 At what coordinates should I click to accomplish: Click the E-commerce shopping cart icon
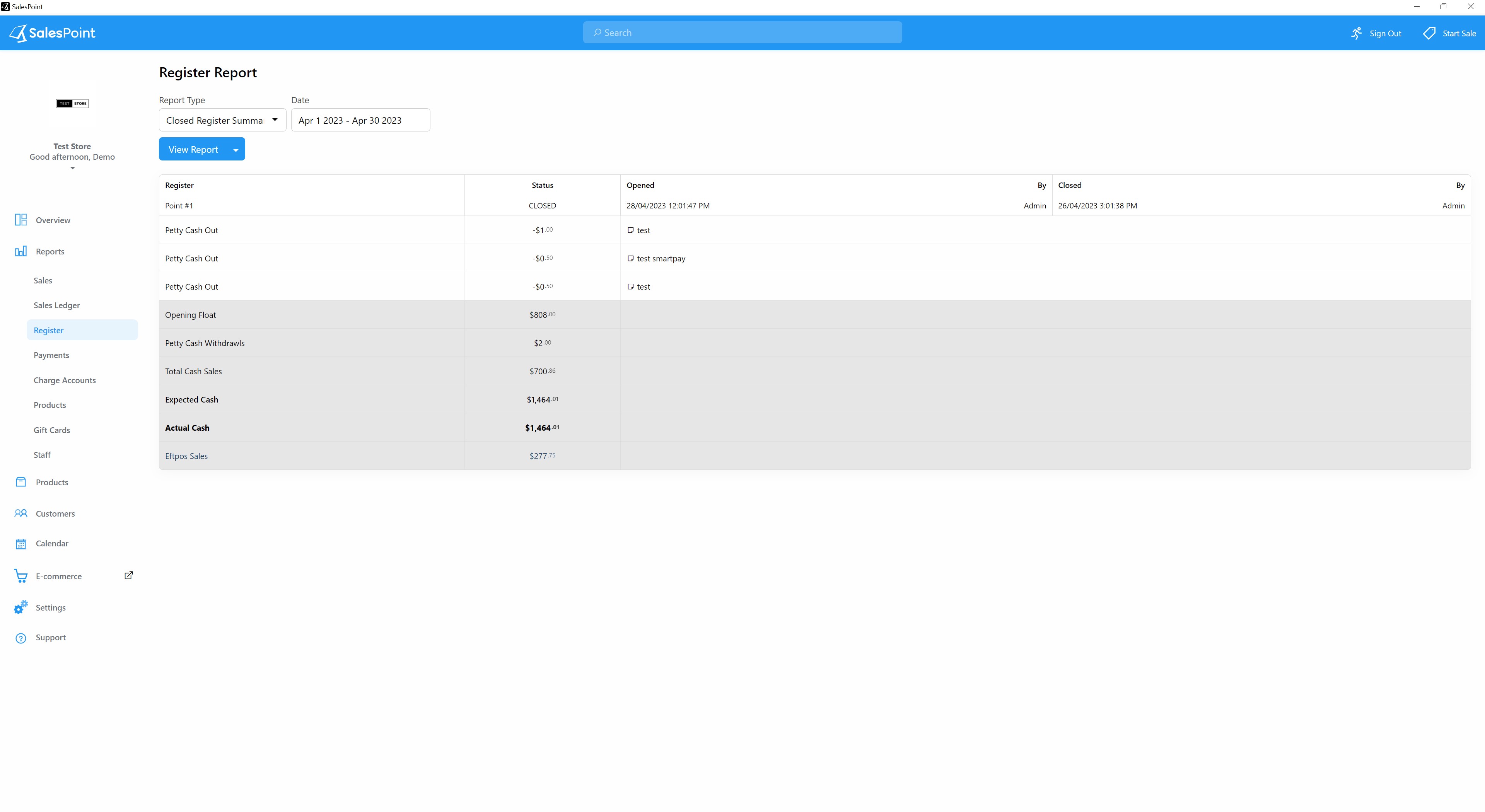click(21, 576)
